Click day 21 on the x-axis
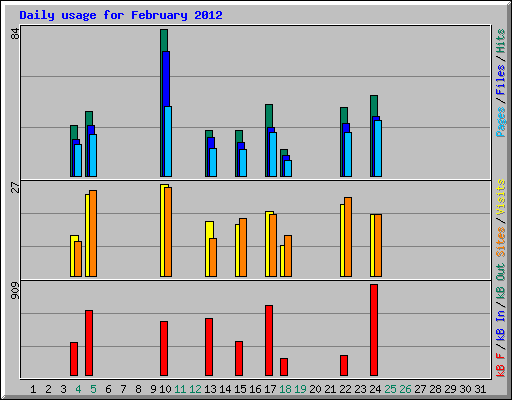The height and width of the screenshot is (400, 512). tap(330, 389)
